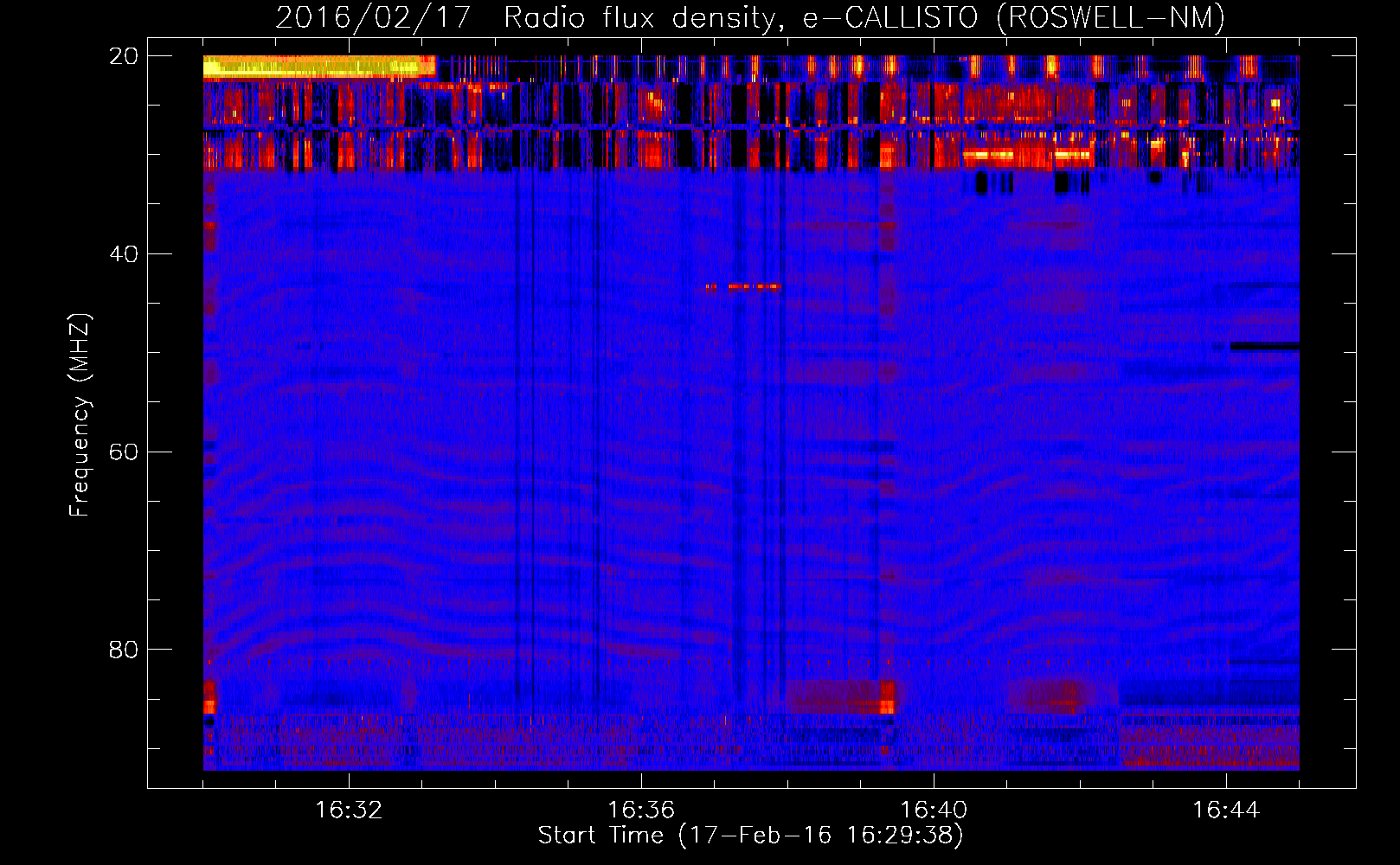Click the plot title "Radio flux density, e-CALLISTO (ROSWELL-NM)"
Image resolution: width=1400 pixels, height=865 pixels.
[x=864, y=17]
